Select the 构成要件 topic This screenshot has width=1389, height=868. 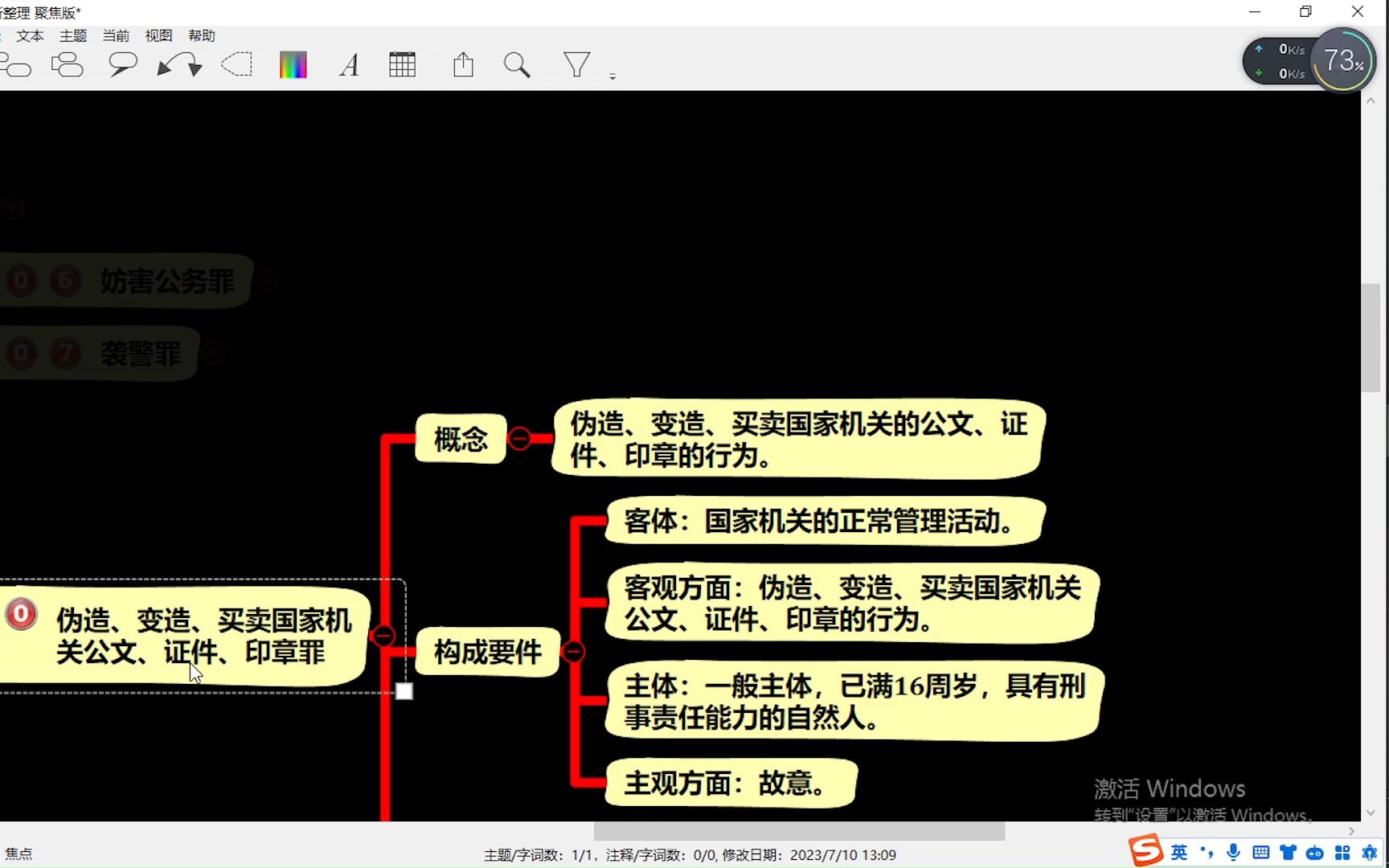[488, 652]
